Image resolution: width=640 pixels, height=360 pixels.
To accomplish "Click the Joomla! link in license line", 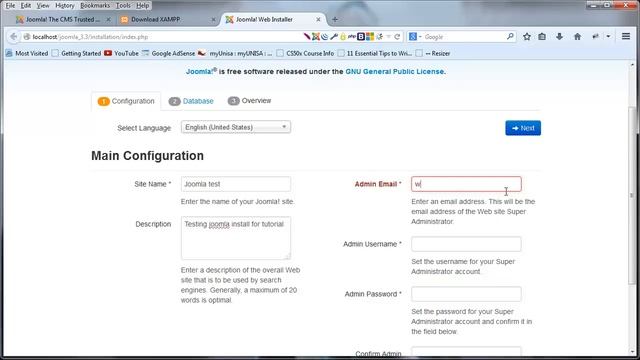I will click(200, 71).
